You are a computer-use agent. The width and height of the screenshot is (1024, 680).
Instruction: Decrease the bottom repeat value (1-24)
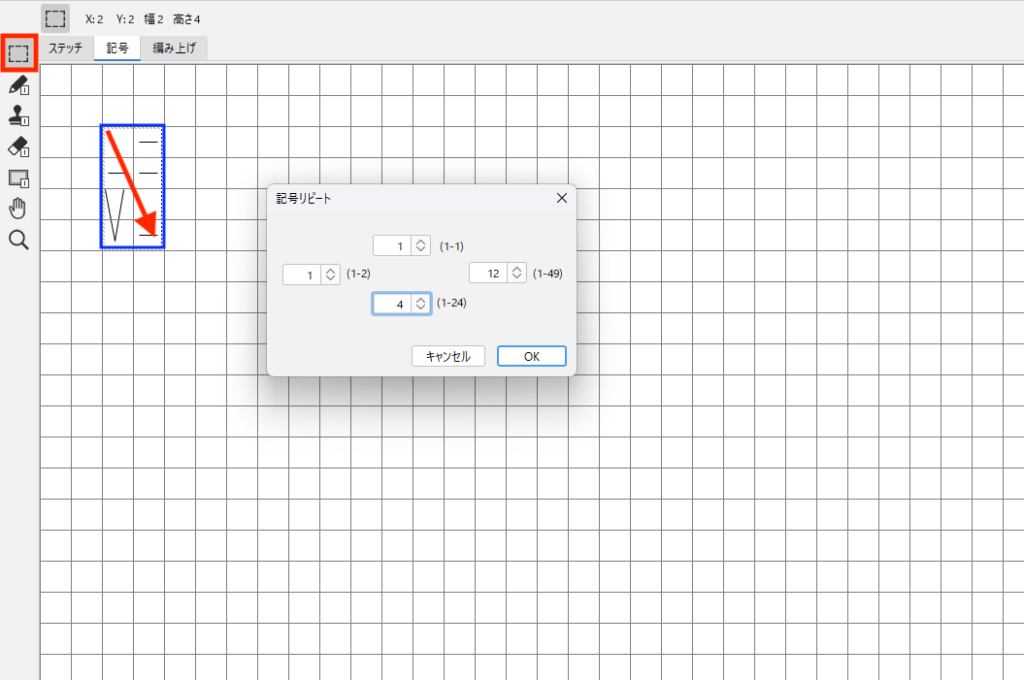click(x=421, y=308)
